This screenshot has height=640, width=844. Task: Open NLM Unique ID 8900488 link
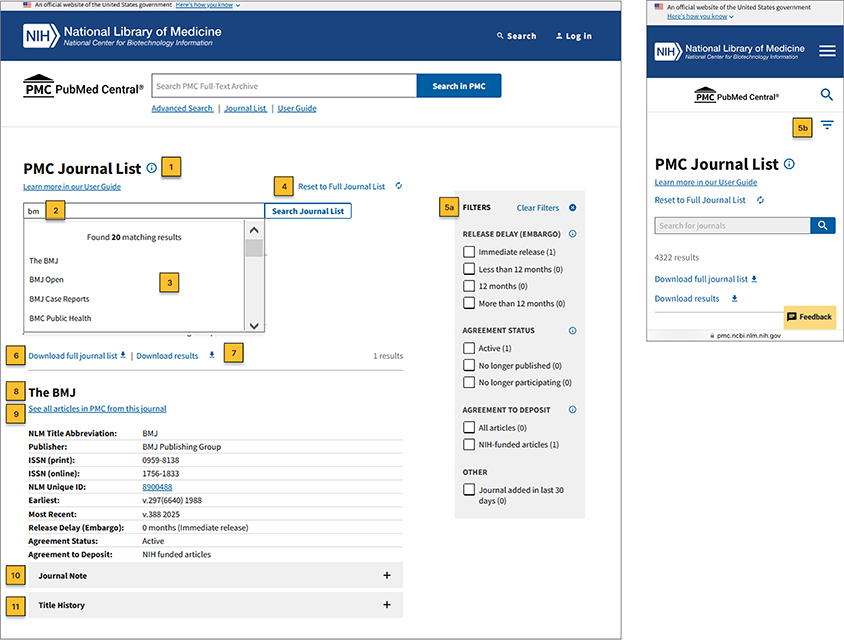pos(157,487)
